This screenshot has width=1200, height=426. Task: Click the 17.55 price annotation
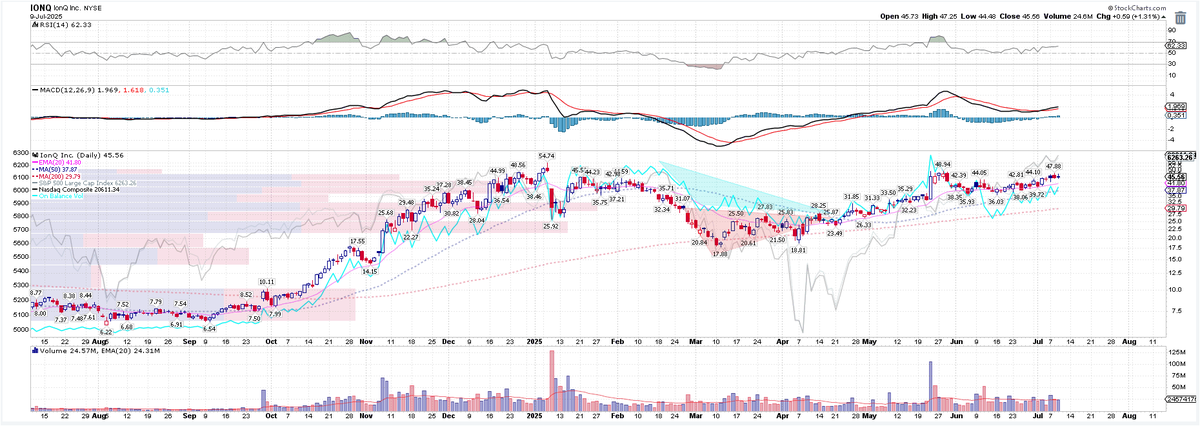point(356,241)
